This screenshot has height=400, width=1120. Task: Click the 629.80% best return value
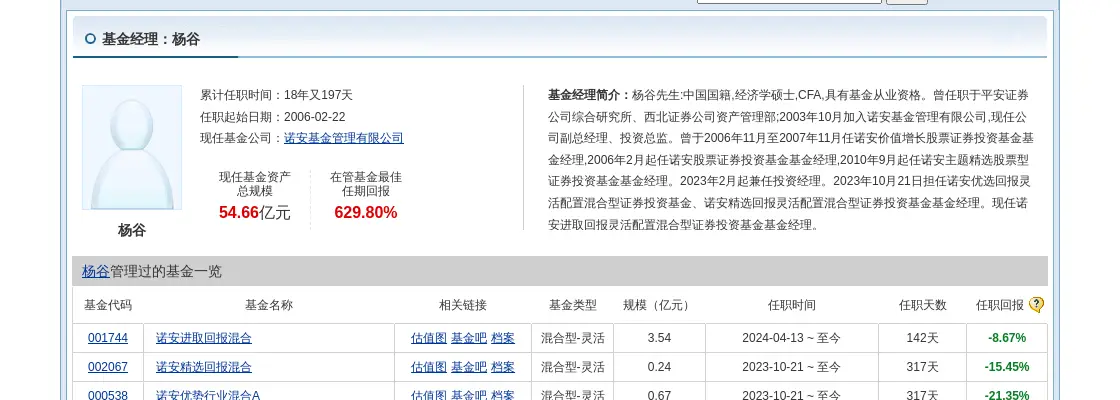tap(366, 212)
